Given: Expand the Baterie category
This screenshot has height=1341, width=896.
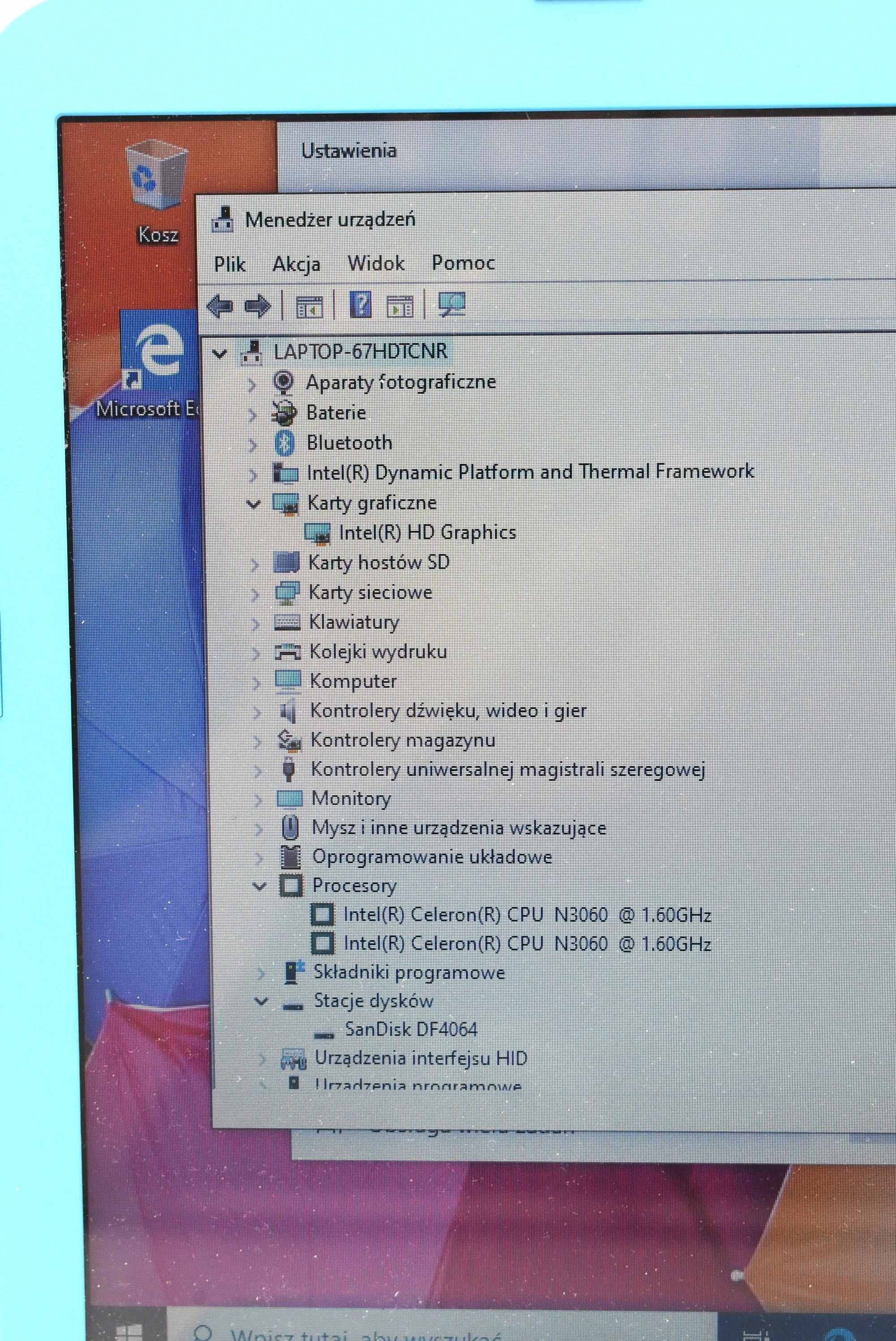Looking at the screenshot, I should tap(253, 415).
